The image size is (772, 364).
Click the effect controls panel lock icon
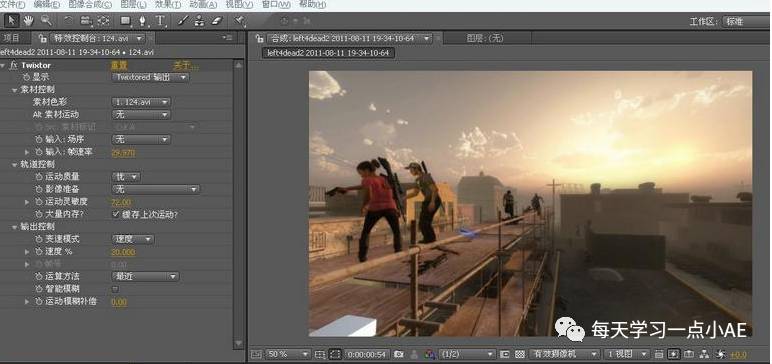(43, 38)
